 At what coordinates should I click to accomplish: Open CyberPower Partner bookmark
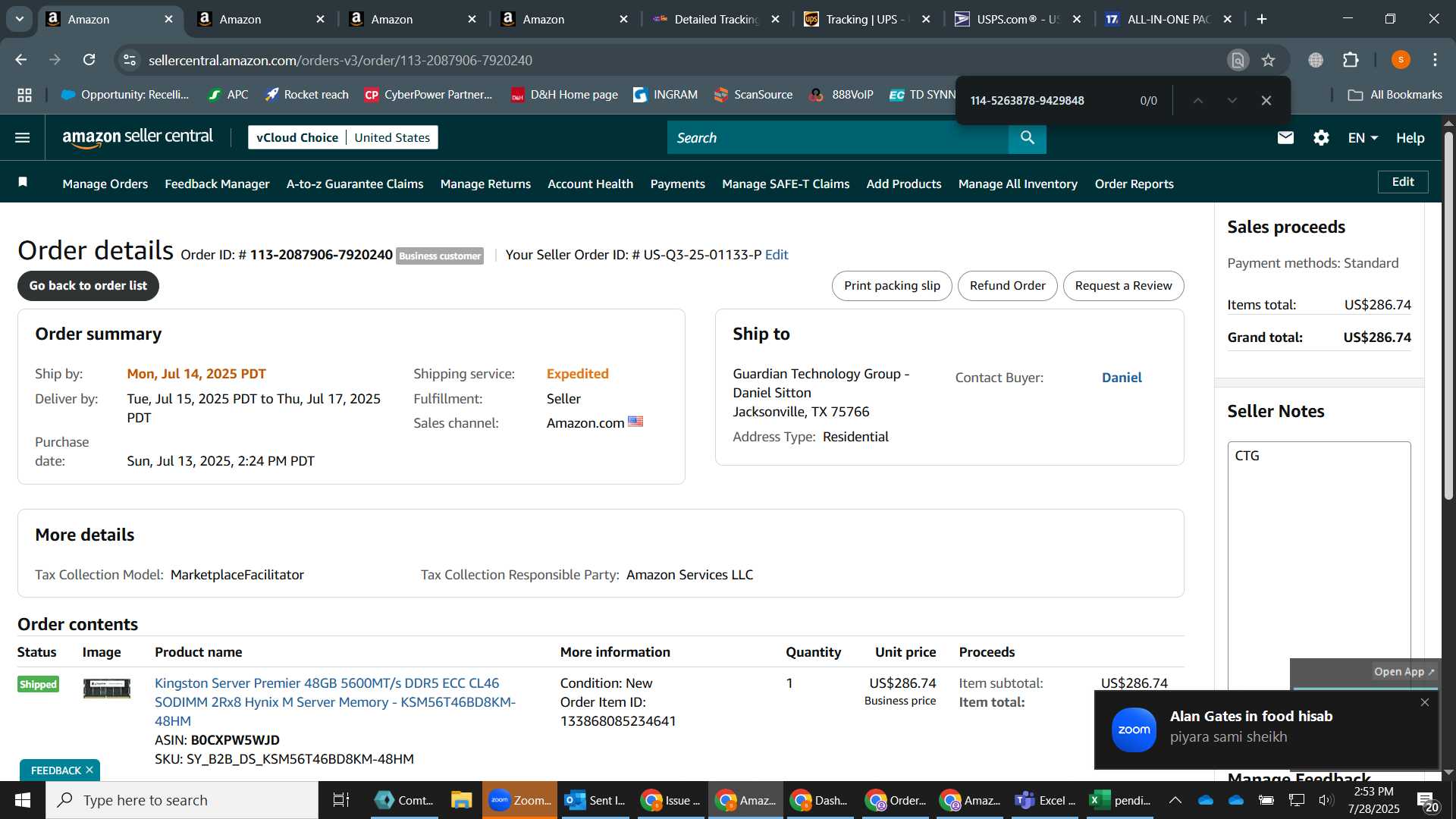click(428, 95)
